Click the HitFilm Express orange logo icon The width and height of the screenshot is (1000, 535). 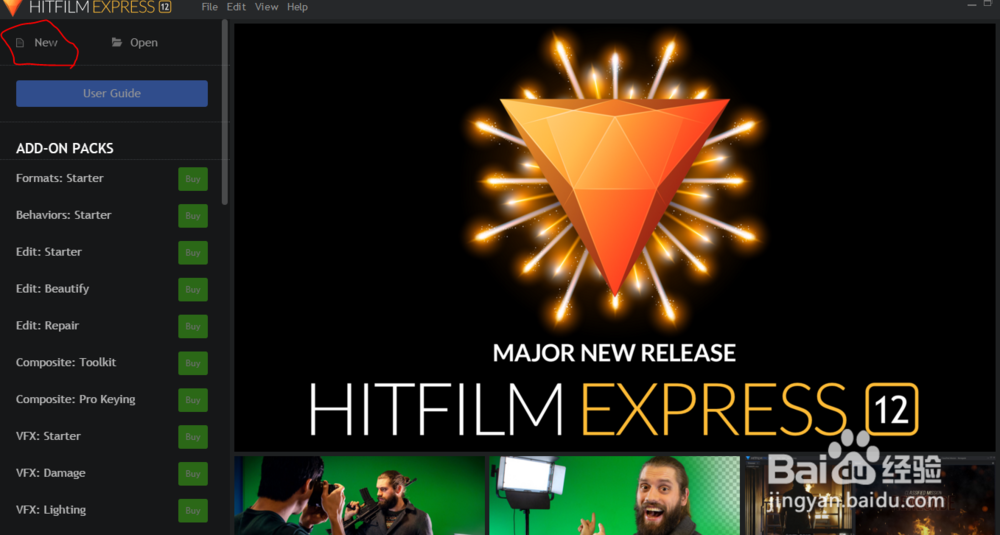12,7
